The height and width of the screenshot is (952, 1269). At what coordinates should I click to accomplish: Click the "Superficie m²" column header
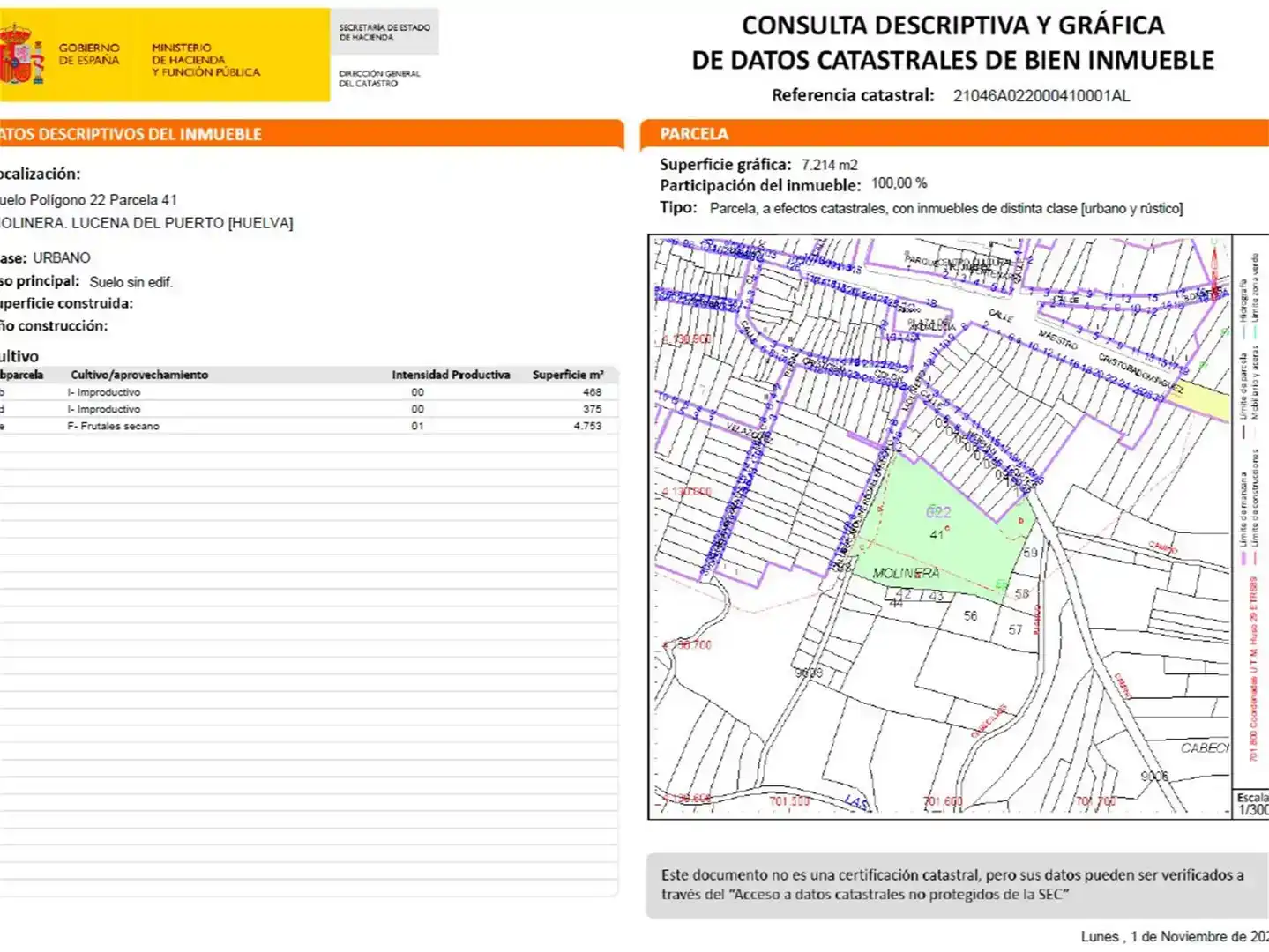[568, 375]
